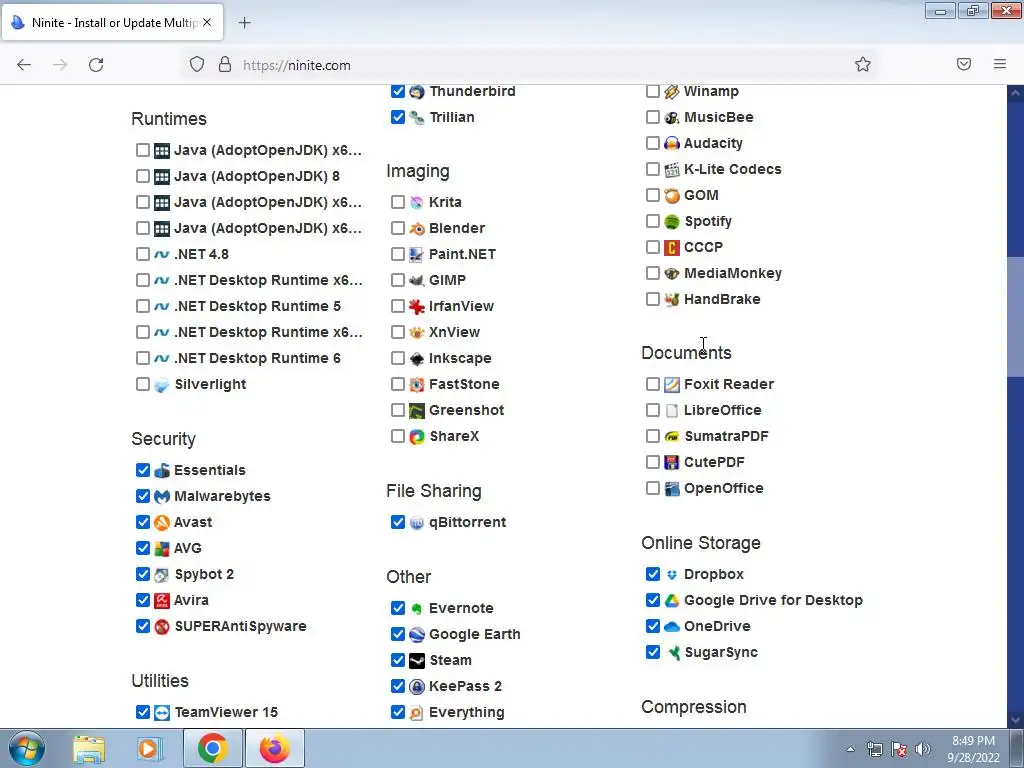Viewport: 1024px width, 768px height.
Task: Click the ShareX app icon
Action: pyautogui.click(x=417, y=437)
